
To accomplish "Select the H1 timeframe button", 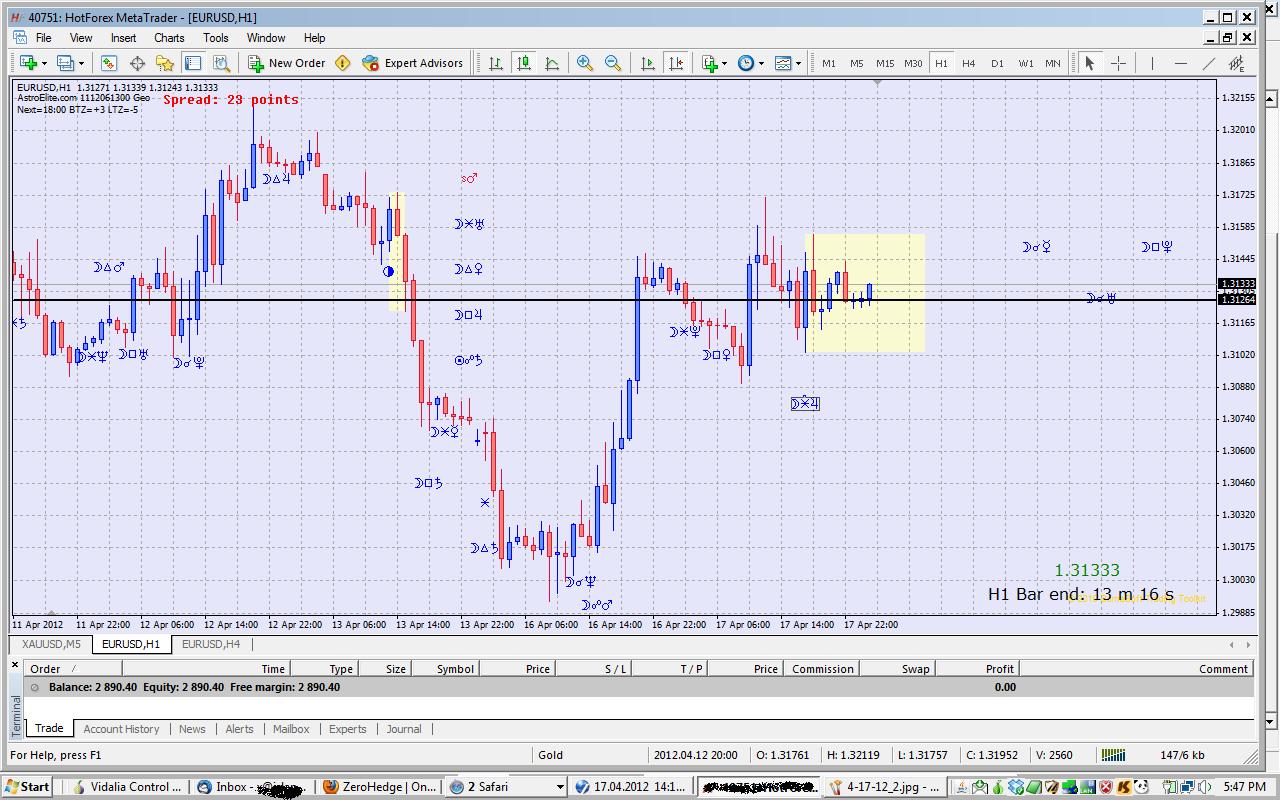I will 941,63.
